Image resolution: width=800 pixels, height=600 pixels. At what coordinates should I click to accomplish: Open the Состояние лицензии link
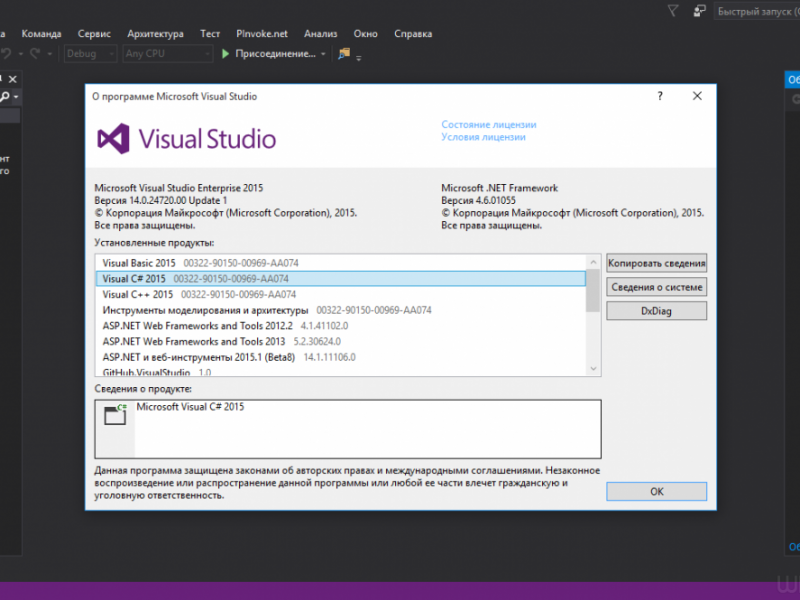[x=488, y=124]
